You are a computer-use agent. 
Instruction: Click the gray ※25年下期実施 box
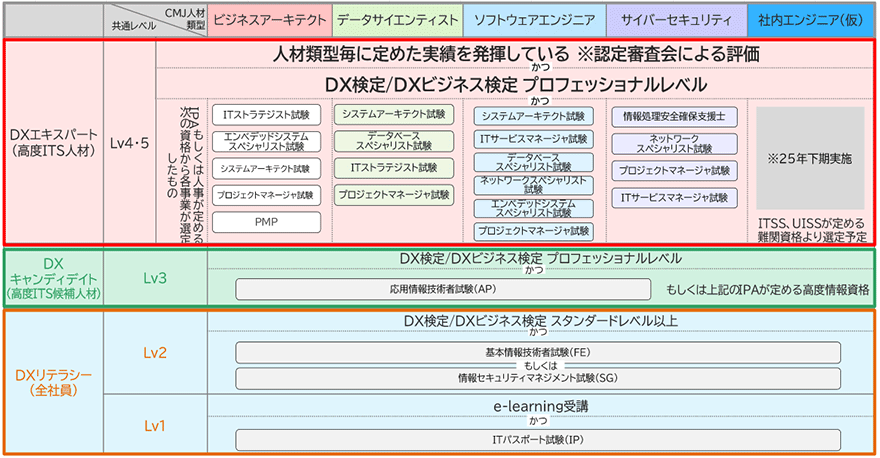point(810,158)
